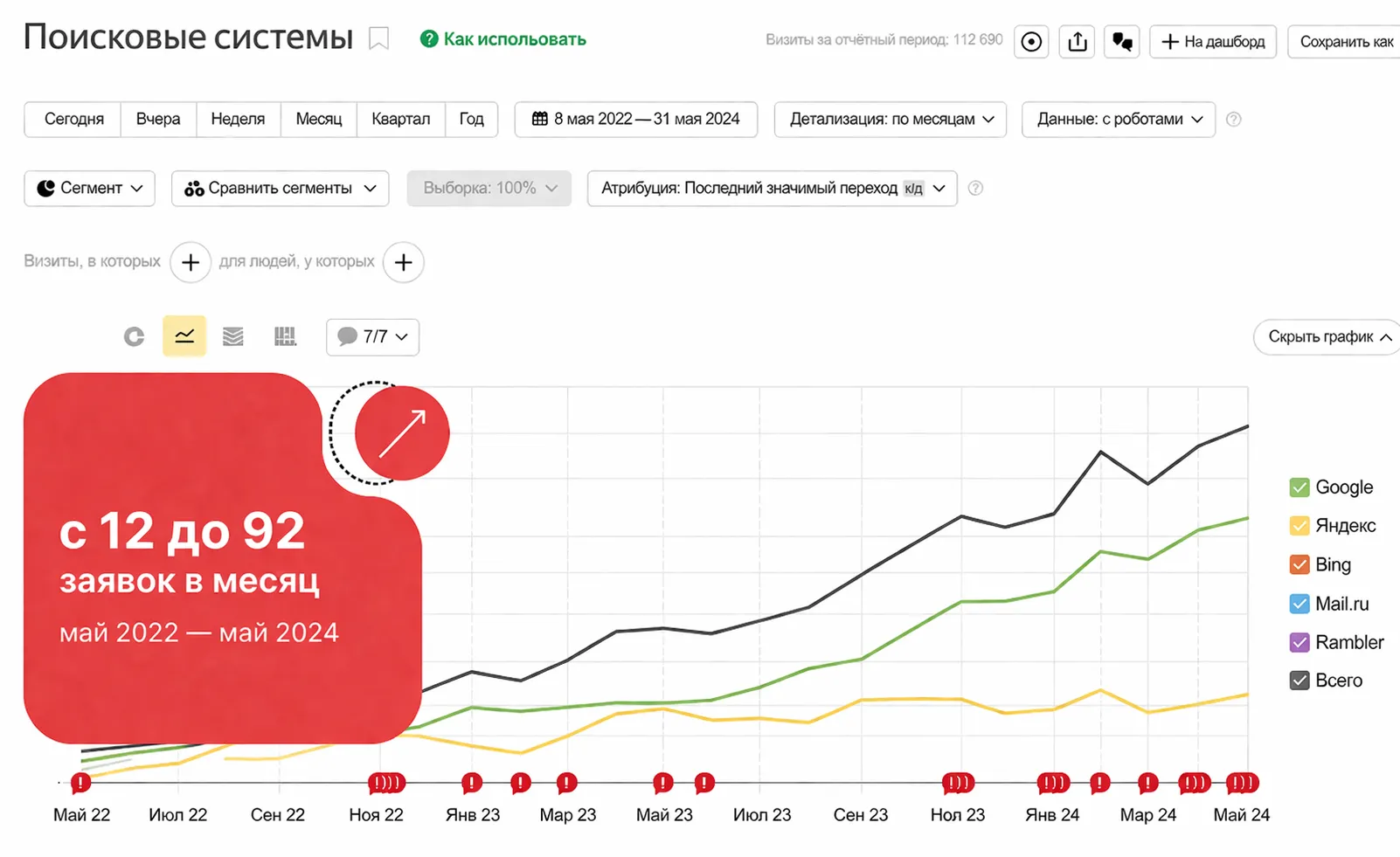The image size is (1400, 857).
Task: Expand the Данные: с роботами dropdown
Action: (1118, 120)
